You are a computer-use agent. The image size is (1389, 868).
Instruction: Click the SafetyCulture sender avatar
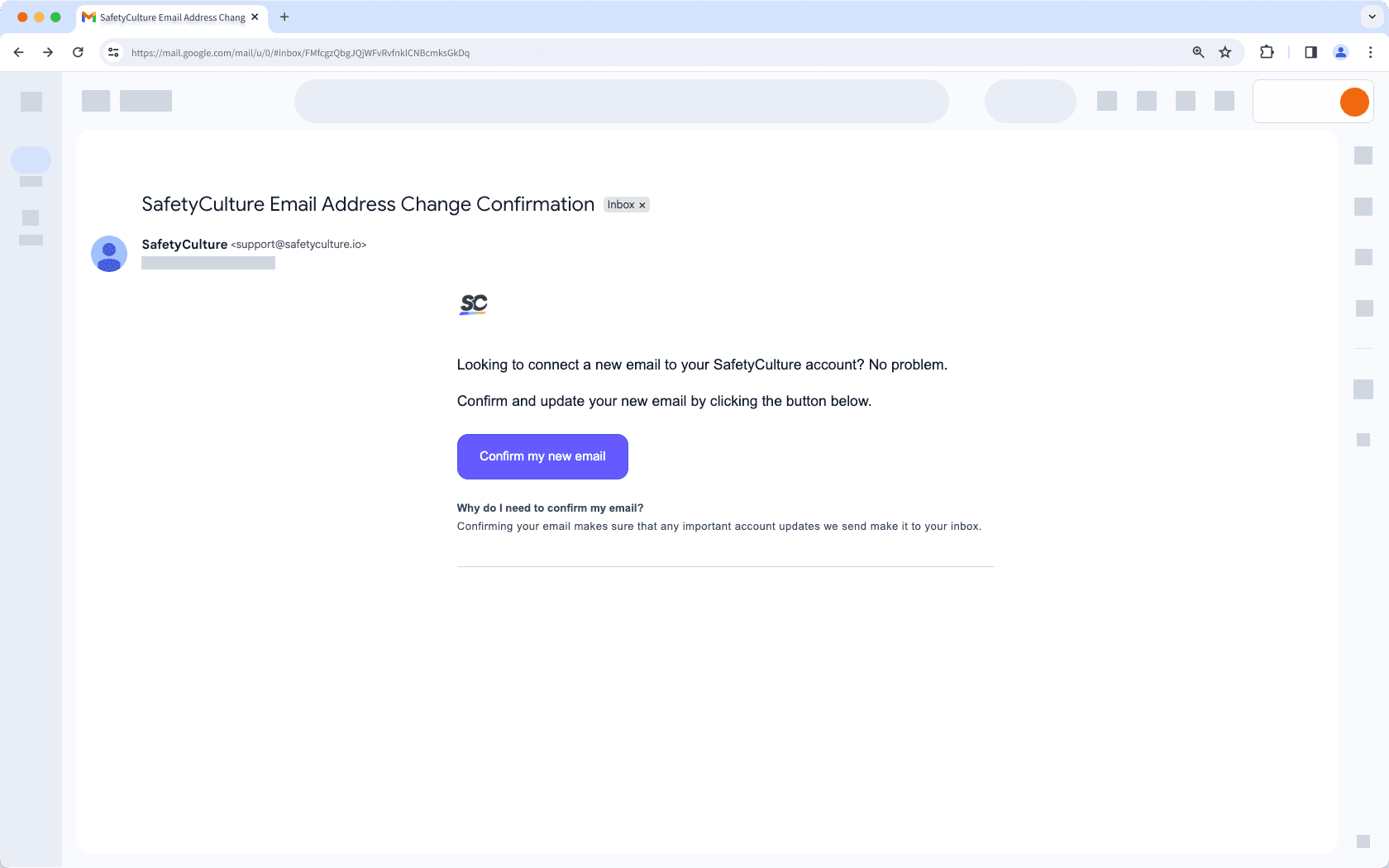pos(108,254)
